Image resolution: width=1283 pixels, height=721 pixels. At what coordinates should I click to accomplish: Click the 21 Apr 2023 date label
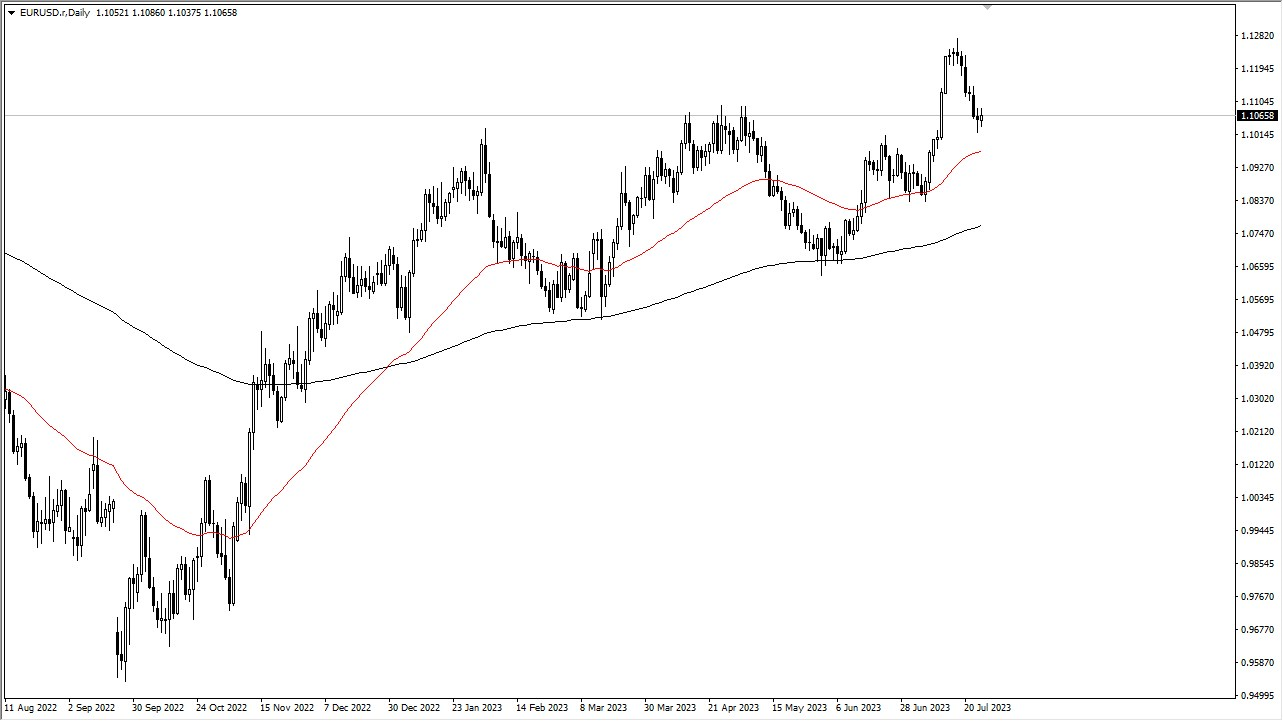[x=734, y=708]
